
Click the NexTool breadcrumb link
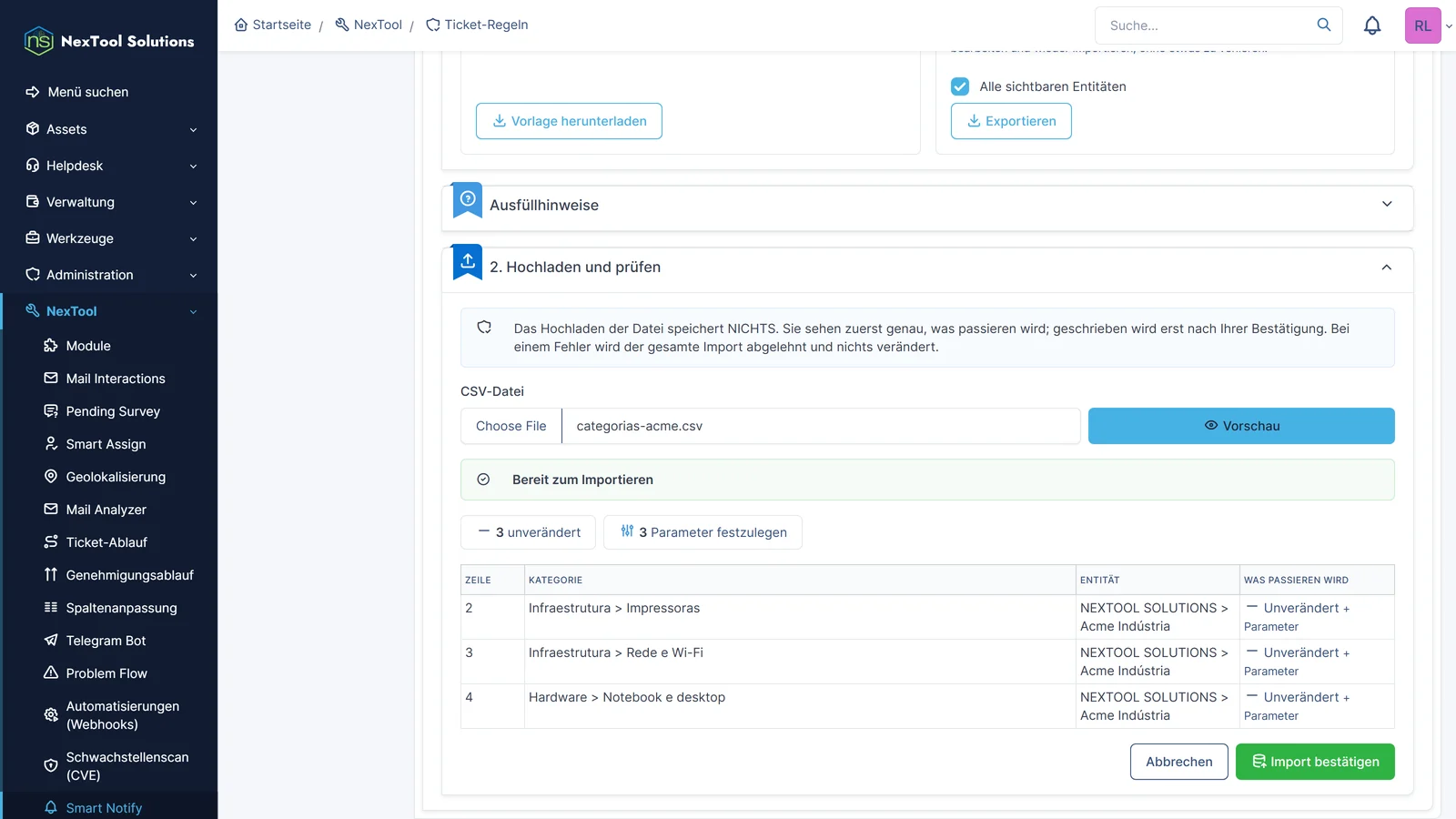tap(369, 25)
